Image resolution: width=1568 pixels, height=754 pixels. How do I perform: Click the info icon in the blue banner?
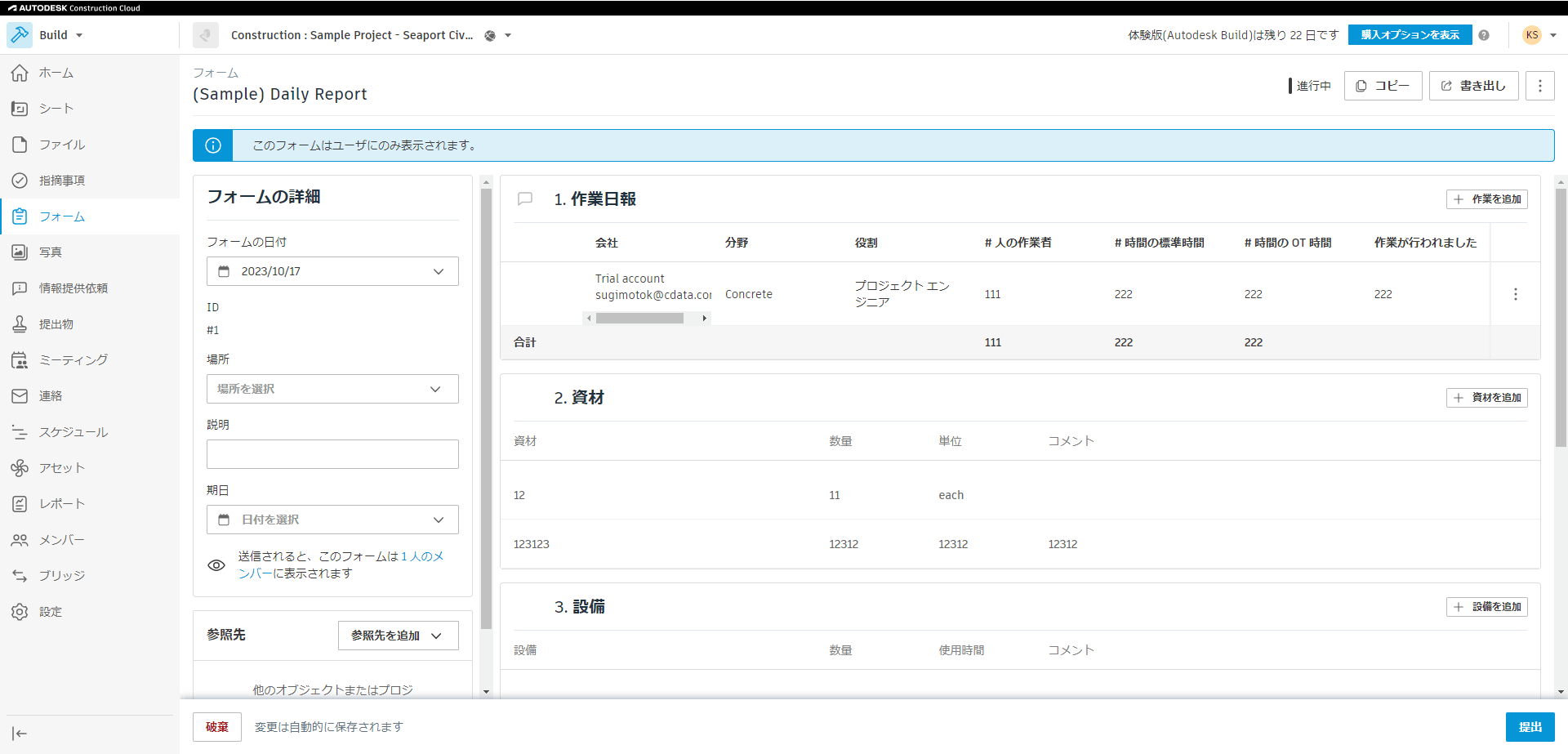click(213, 145)
